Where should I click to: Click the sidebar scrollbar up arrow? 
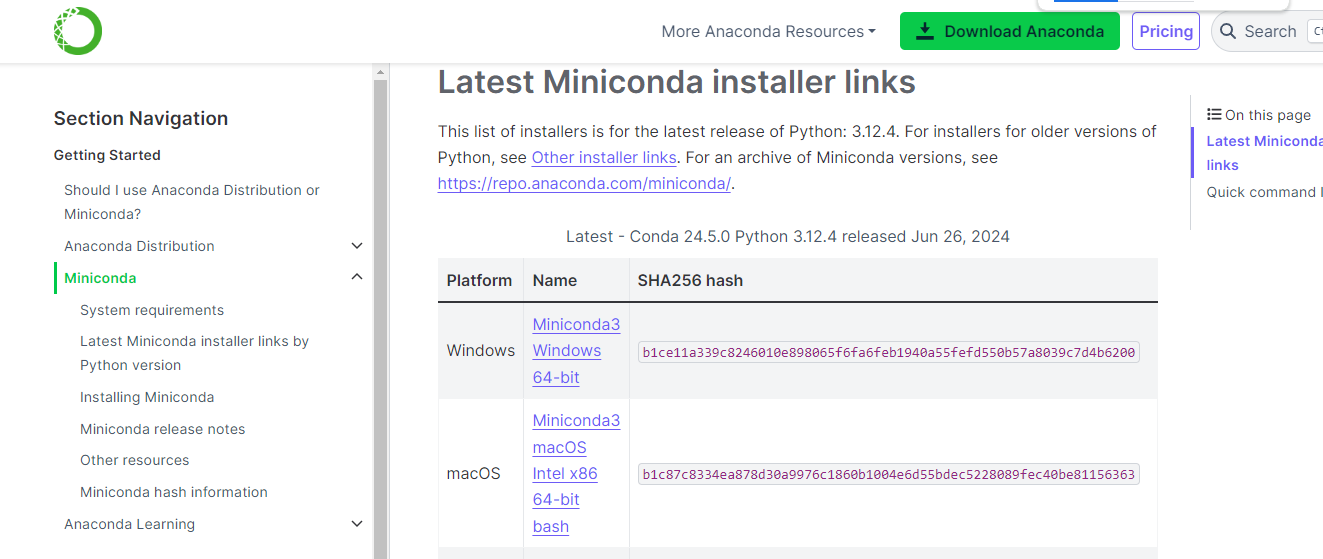pos(380,72)
